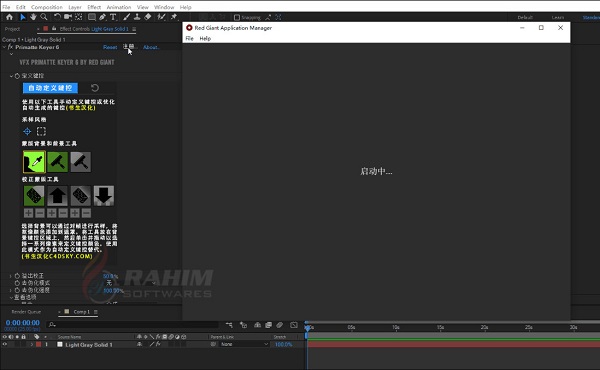Screen dimensions: 600x370
Task: Select the Type tool
Action: pos(113,17)
